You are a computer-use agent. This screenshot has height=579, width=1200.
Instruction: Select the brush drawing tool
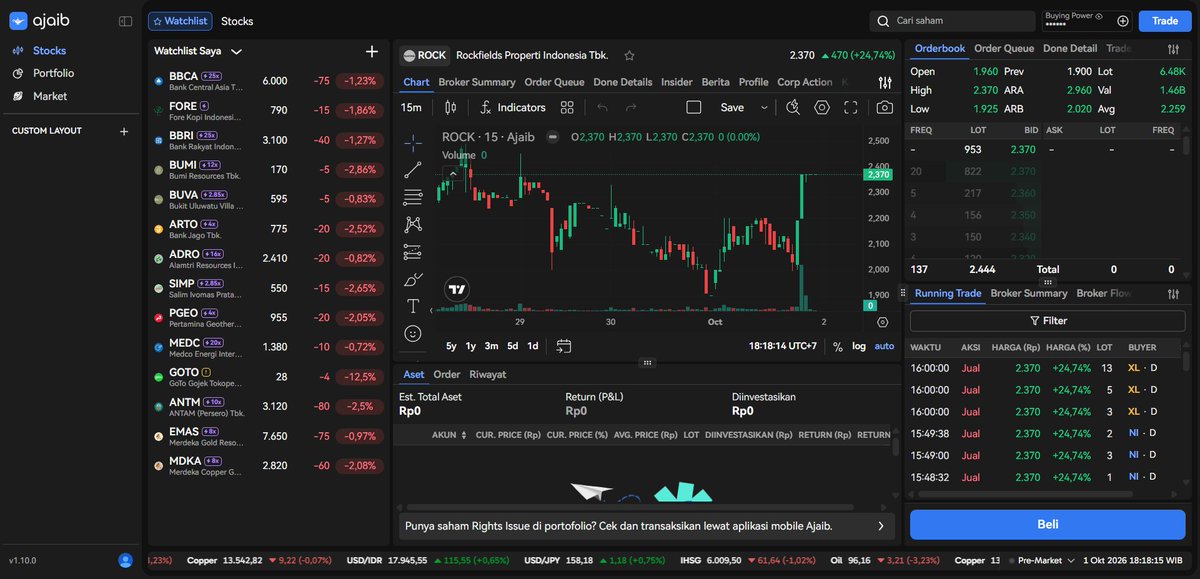click(413, 279)
